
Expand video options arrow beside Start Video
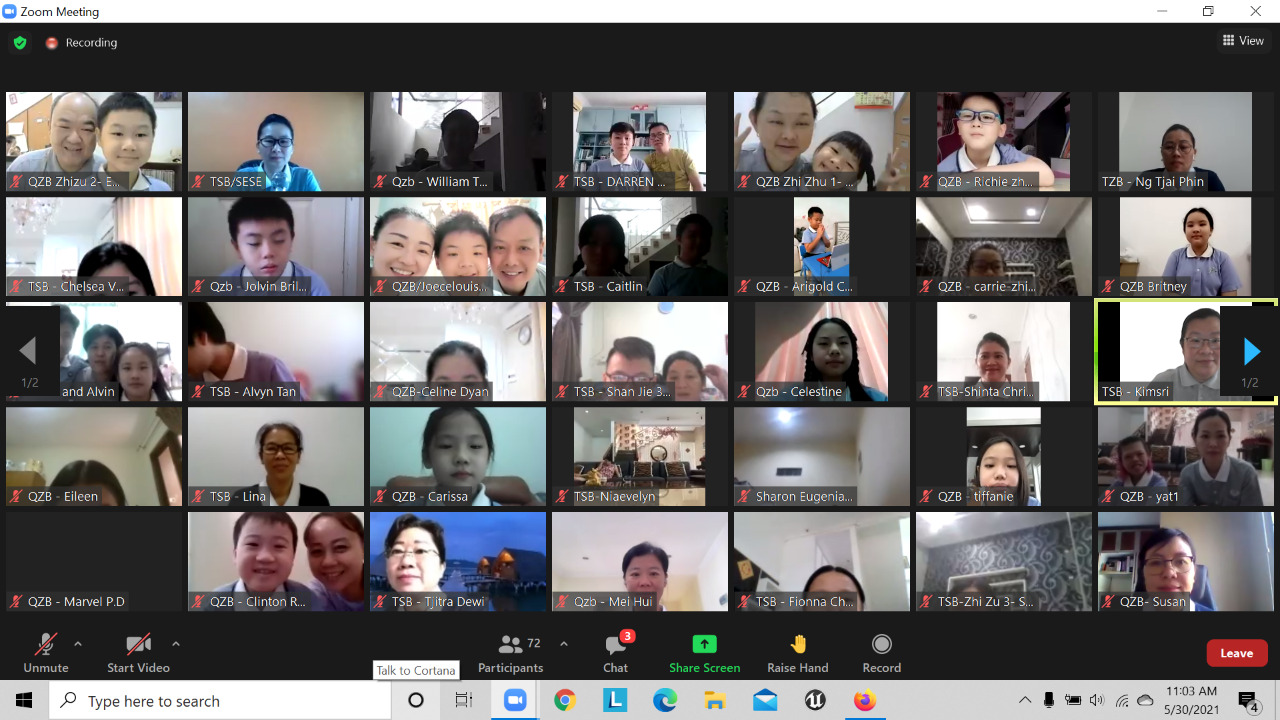(x=176, y=644)
